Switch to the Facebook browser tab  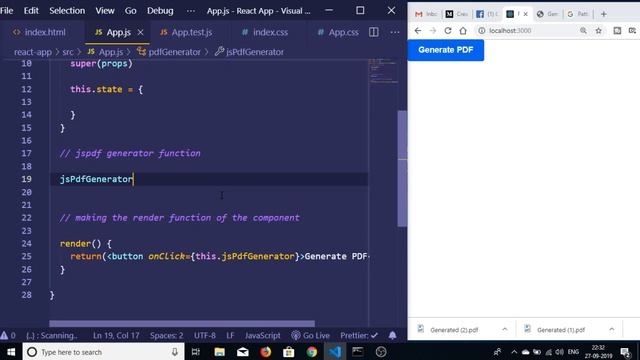pyautogui.click(x=487, y=14)
